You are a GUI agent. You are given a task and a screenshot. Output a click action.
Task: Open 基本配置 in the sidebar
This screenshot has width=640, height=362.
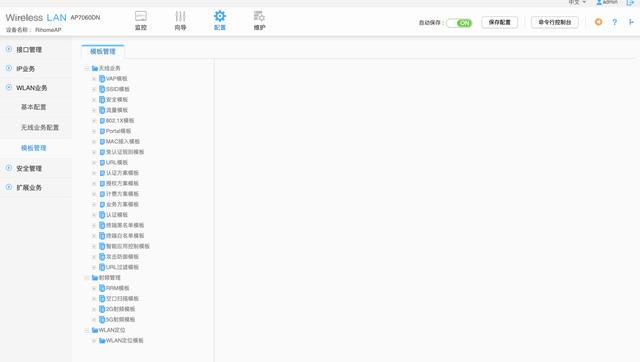click(x=33, y=107)
